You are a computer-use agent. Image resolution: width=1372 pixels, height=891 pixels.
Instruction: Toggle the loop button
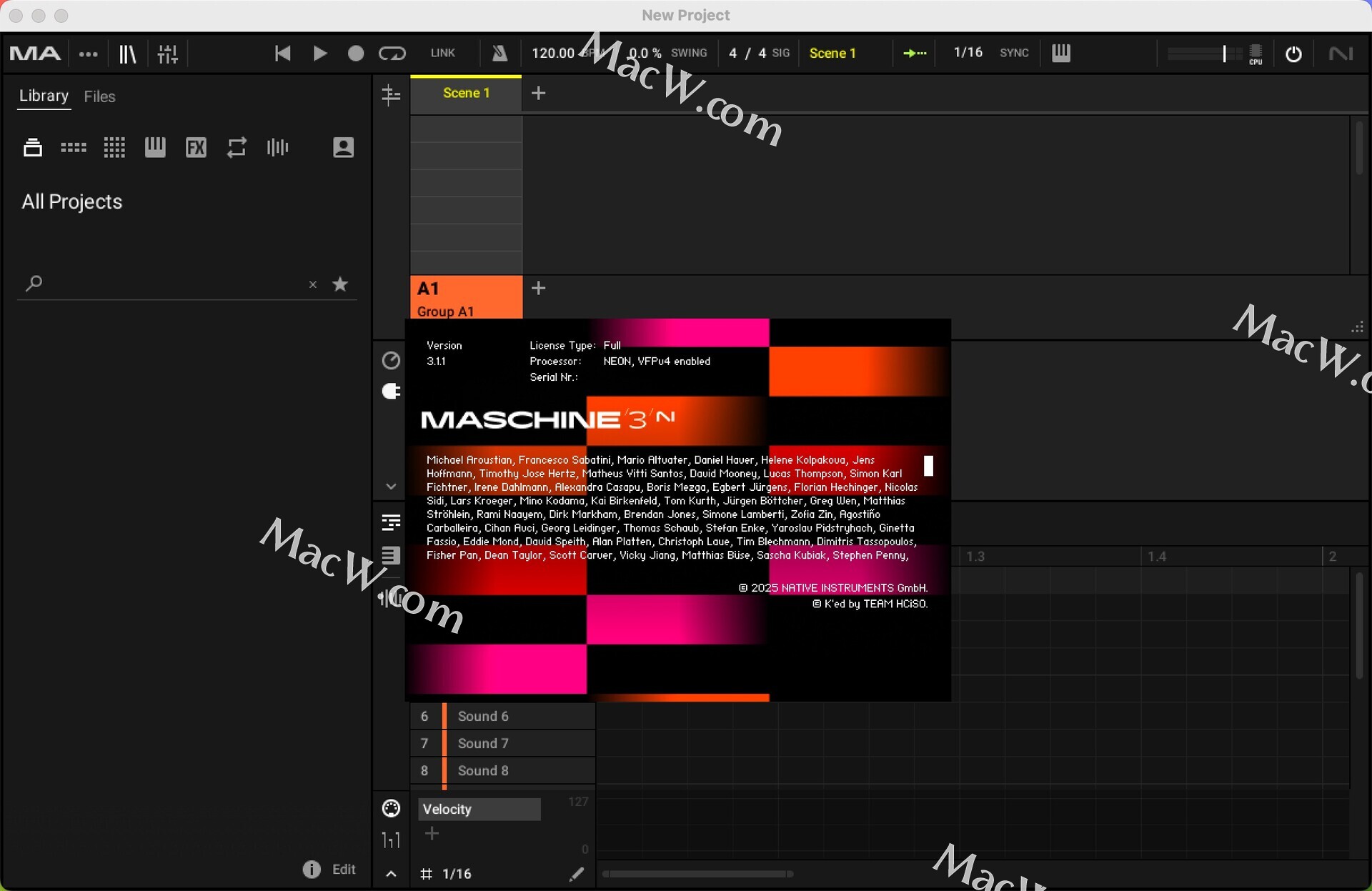pyautogui.click(x=392, y=54)
